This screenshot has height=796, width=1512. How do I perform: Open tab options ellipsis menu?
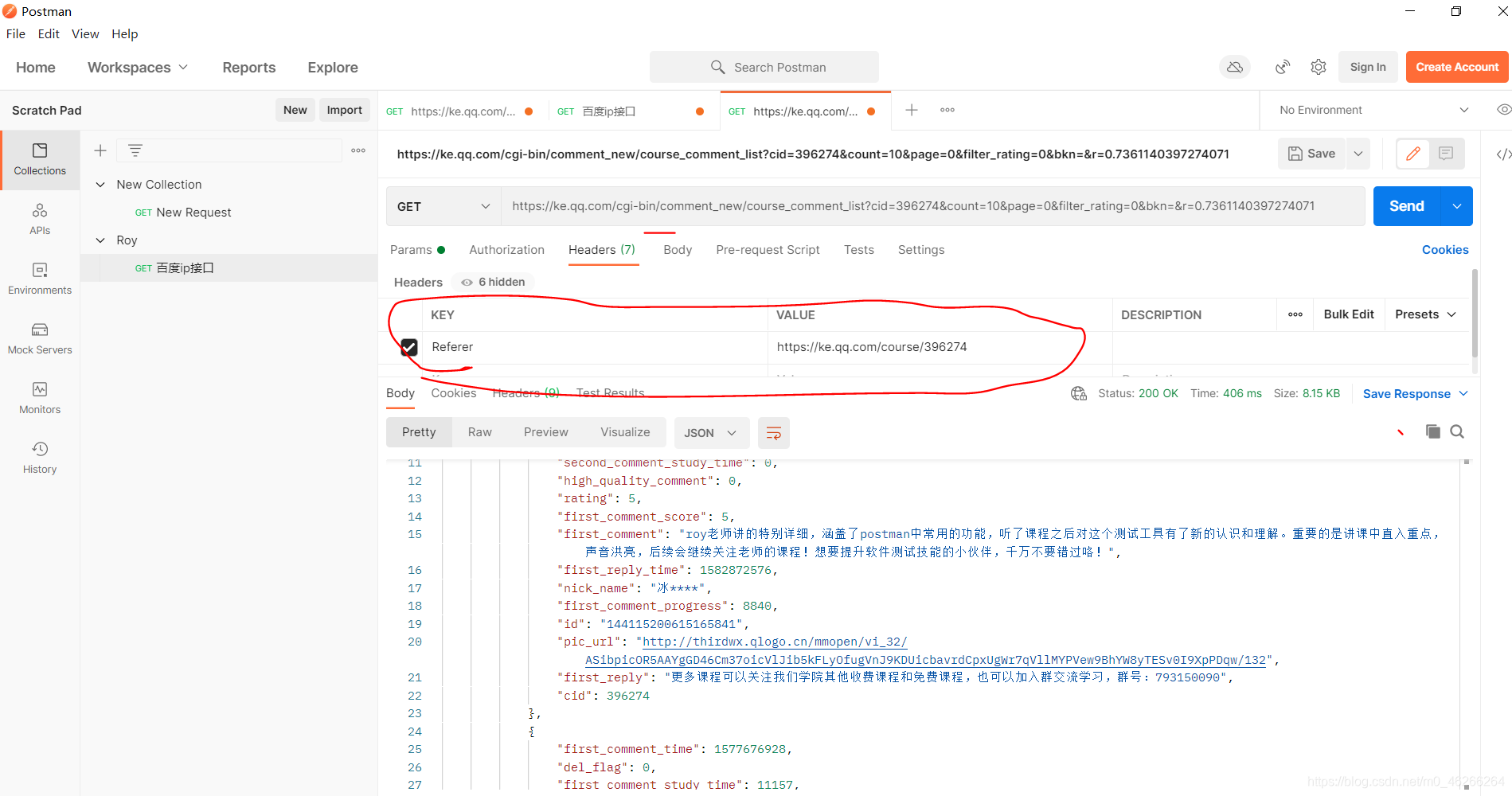coord(947,110)
